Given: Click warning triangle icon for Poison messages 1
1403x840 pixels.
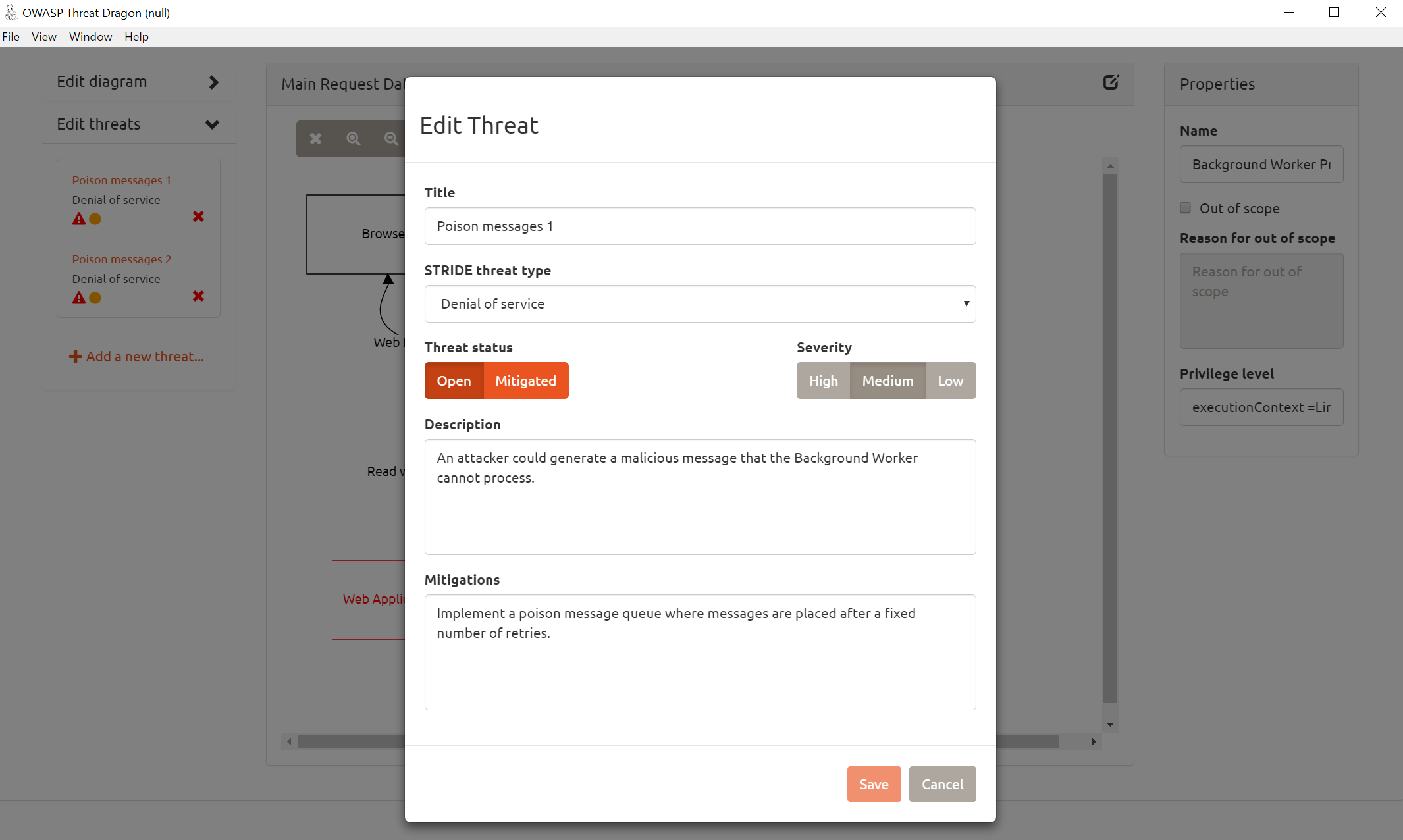Looking at the screenshot, I should coord(79,219).
